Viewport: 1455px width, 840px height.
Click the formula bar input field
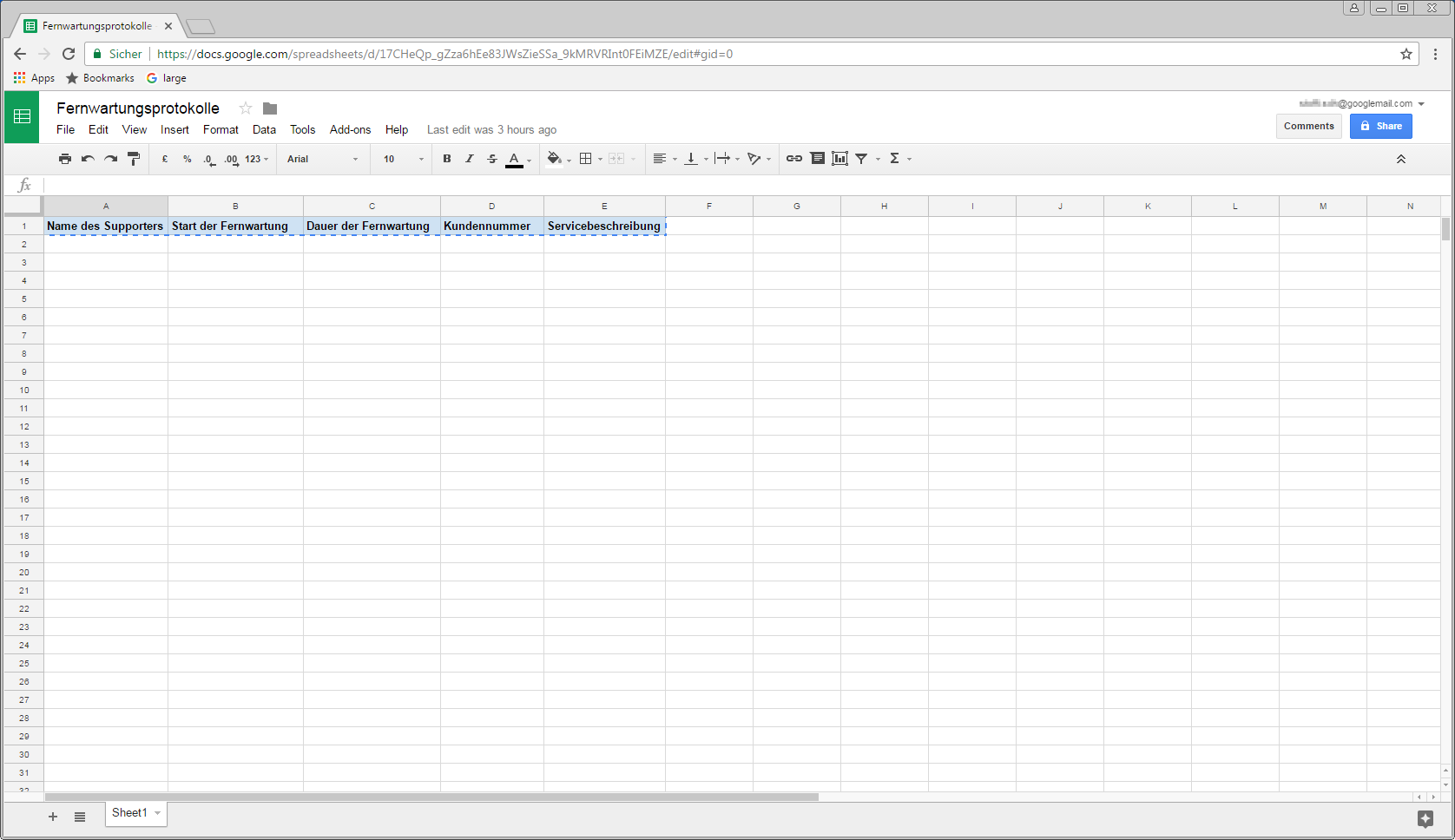(738, 185)
